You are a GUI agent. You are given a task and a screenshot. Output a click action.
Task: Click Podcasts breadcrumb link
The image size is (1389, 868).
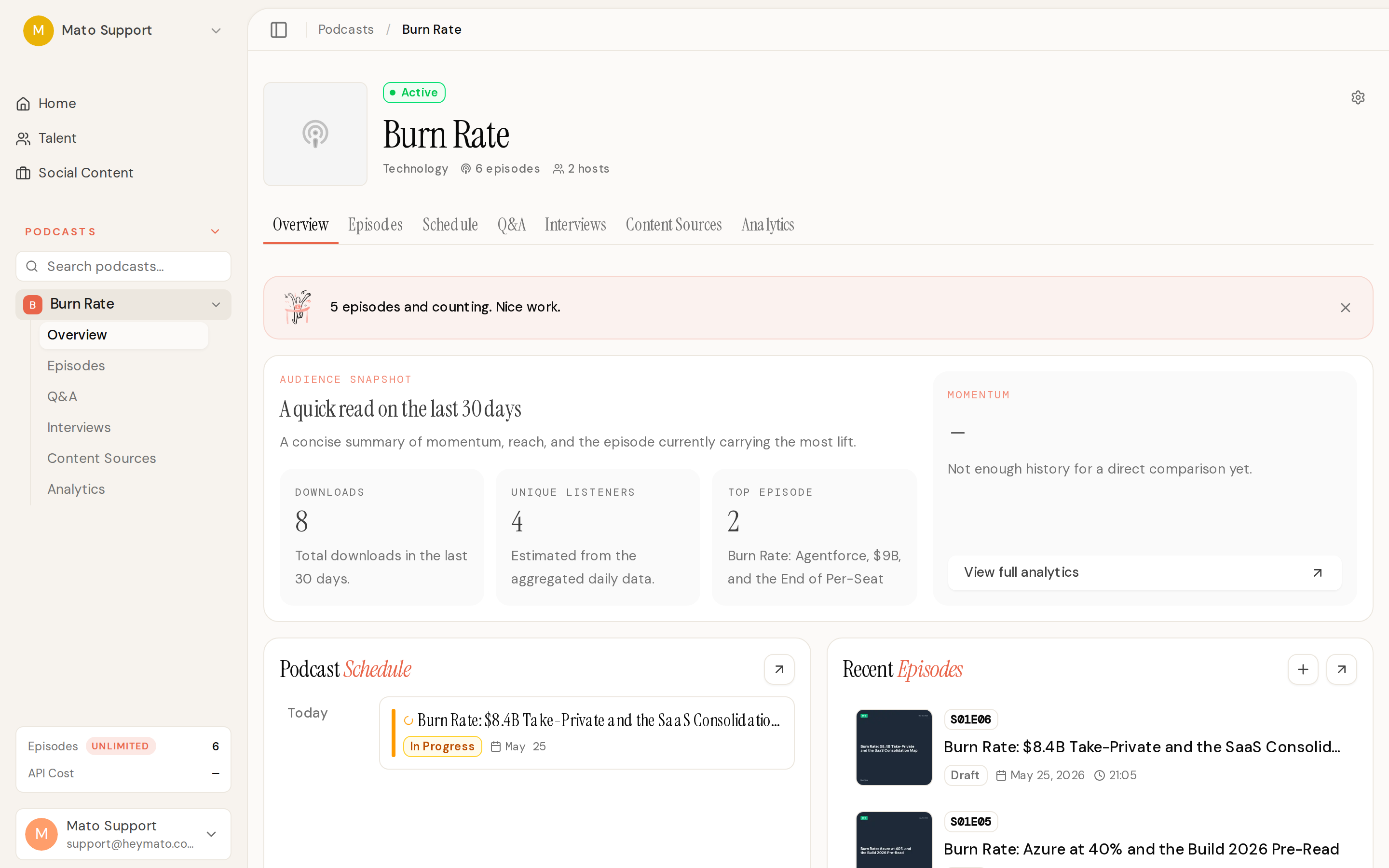(345, 29)
